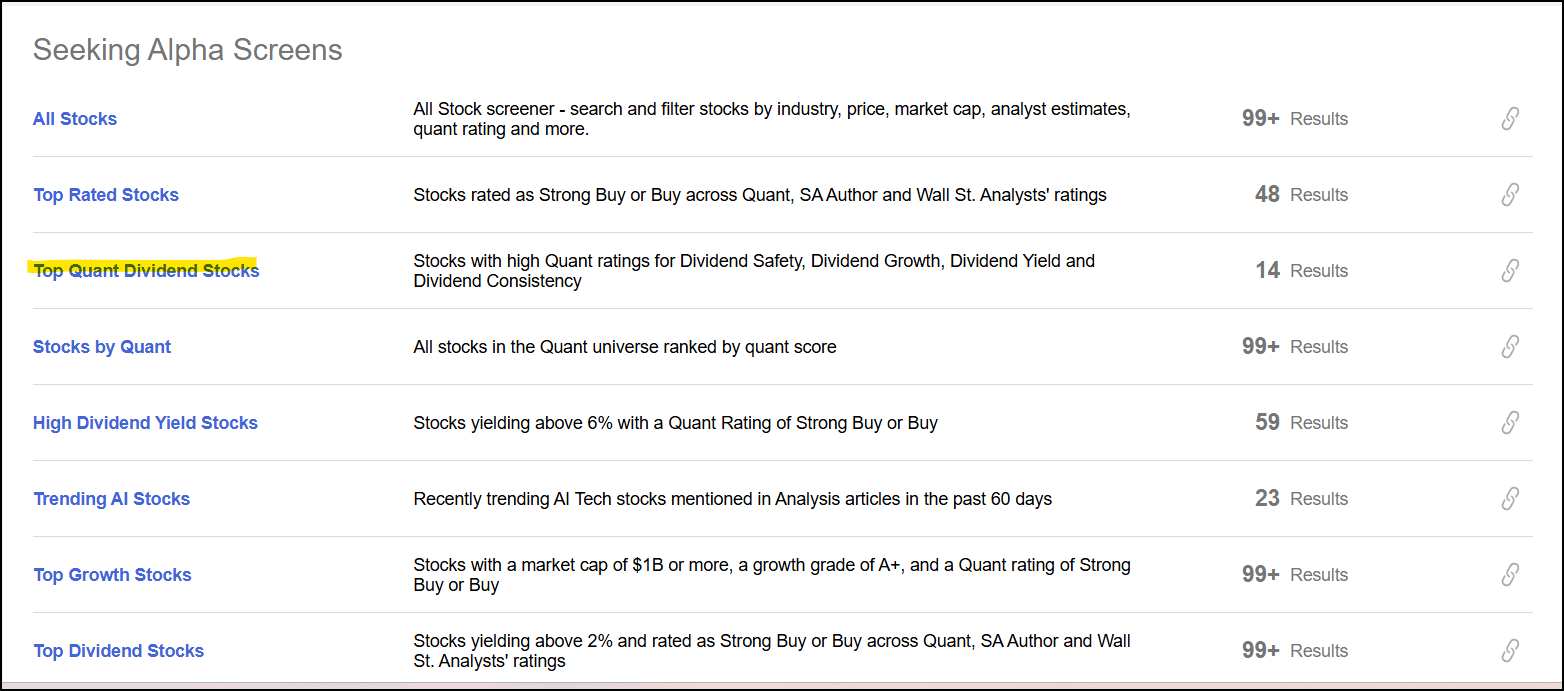
Task: Click the 23 Results count
Action: tap(1301, 499)
